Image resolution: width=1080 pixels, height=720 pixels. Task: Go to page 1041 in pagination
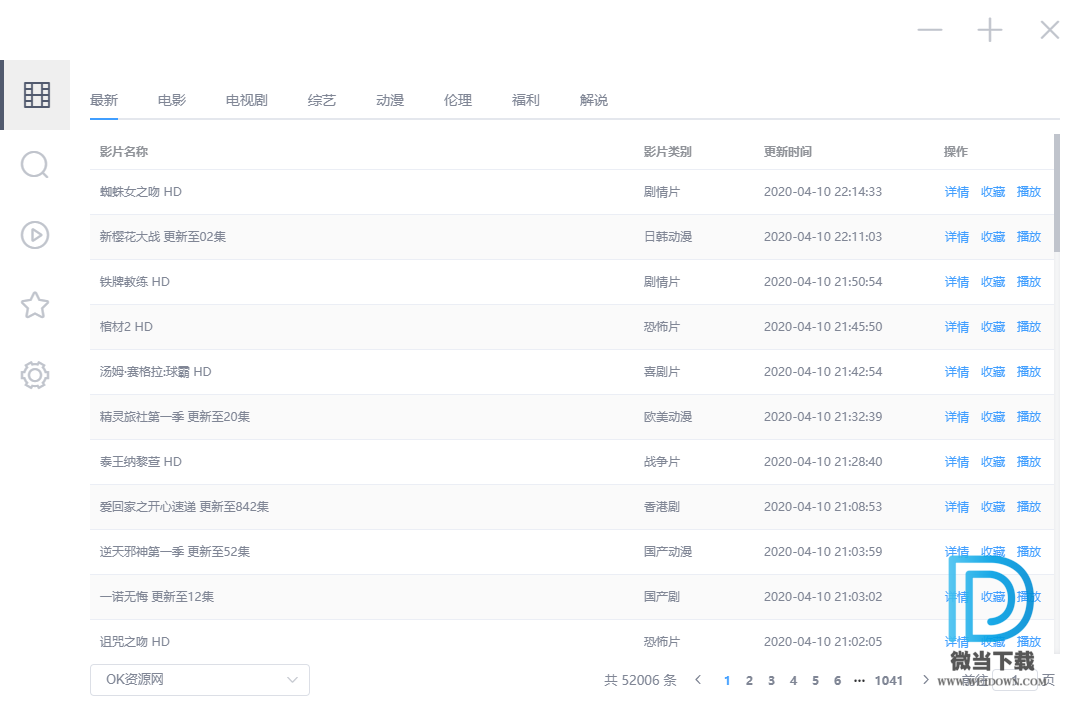point(888,680)
